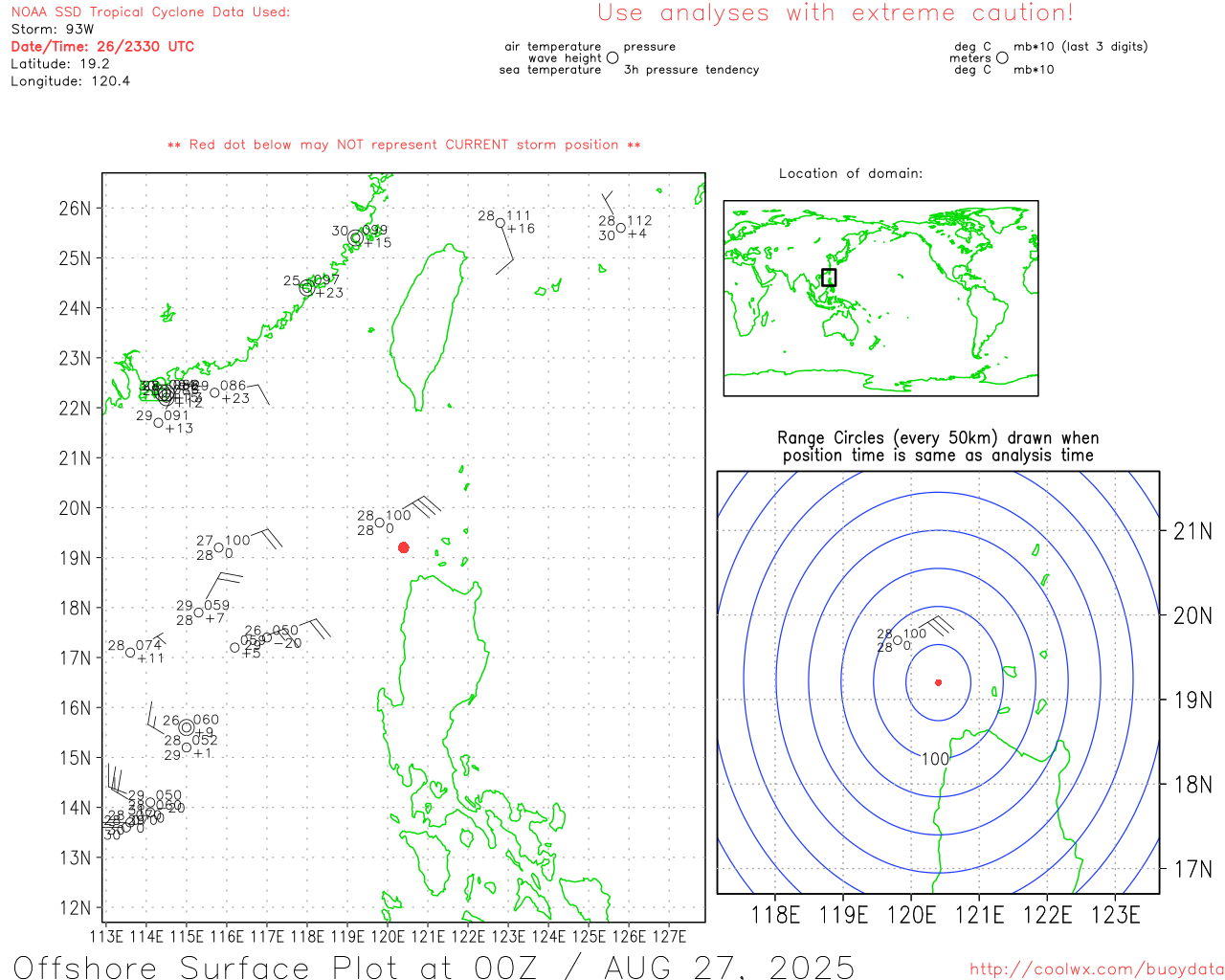Click the buoy station reading 28 112 +4
This screenshot has height=980, width=1225.
621,228
